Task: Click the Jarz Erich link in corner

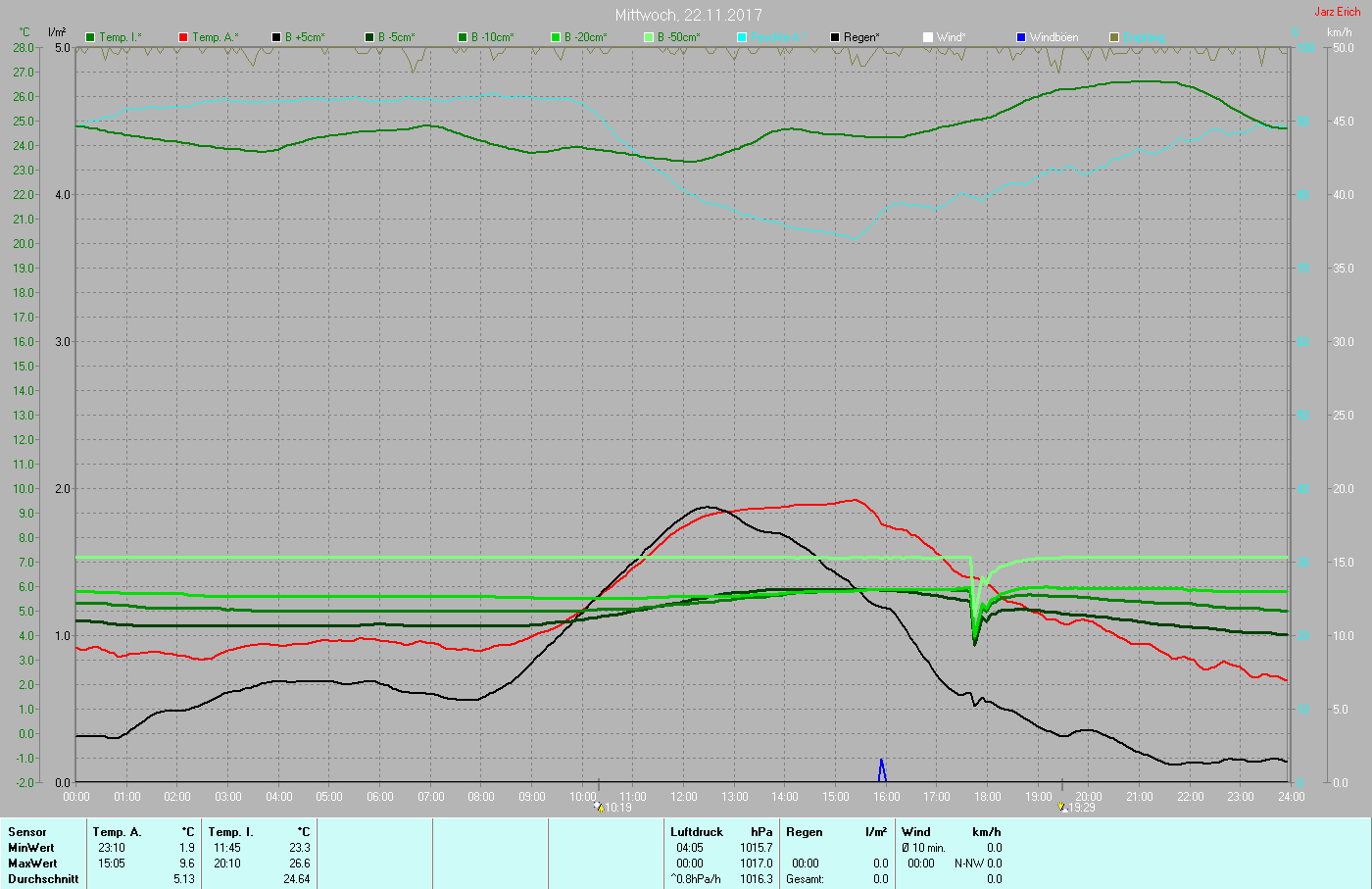Action: tap(1337, 12)
